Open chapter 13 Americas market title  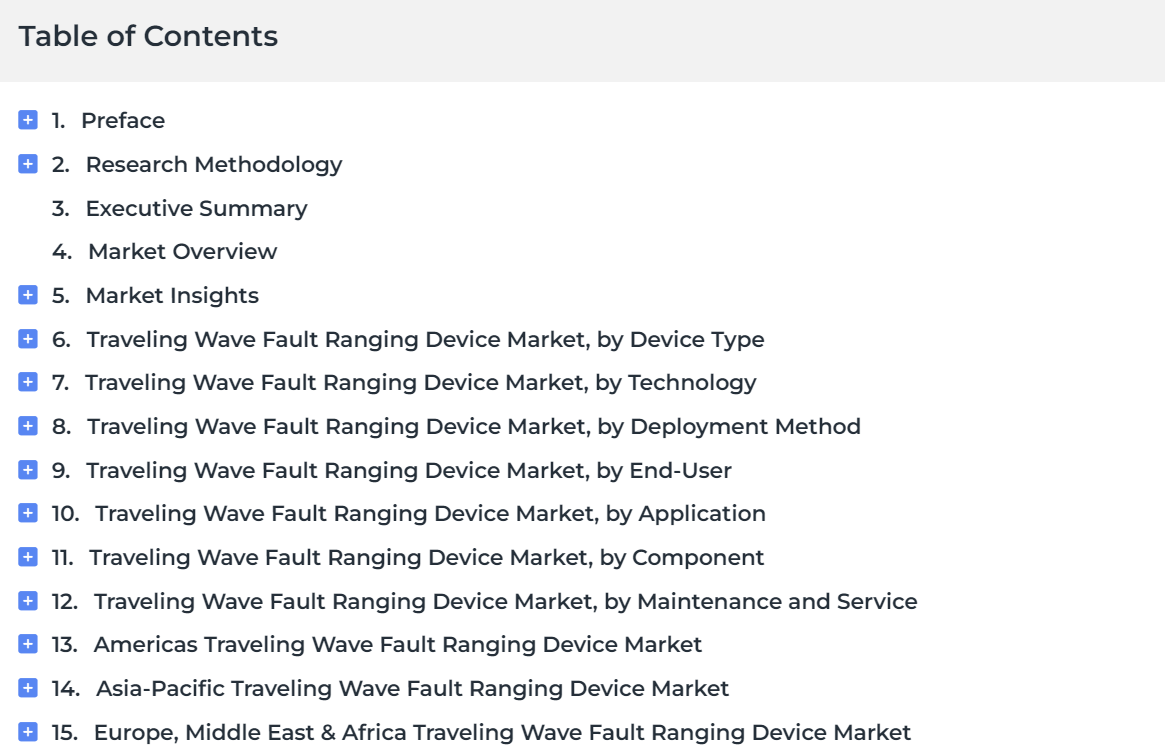coord(397,644)
